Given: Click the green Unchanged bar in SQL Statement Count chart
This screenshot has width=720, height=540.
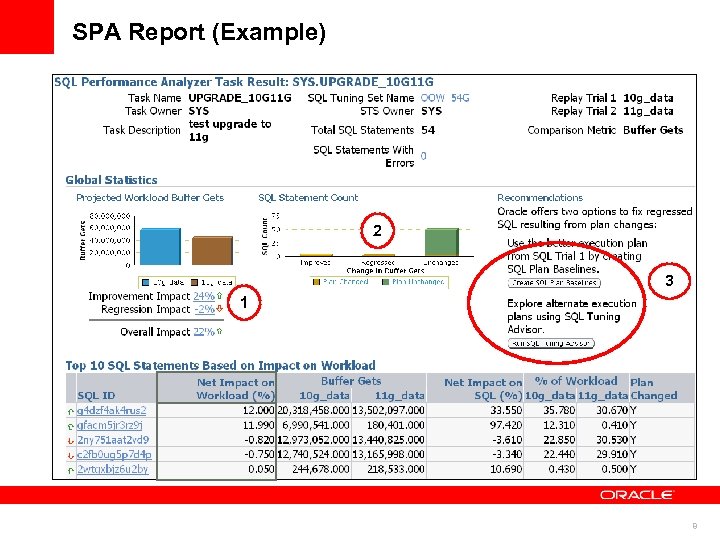Looking at the screenshot, I should [442, 242].
